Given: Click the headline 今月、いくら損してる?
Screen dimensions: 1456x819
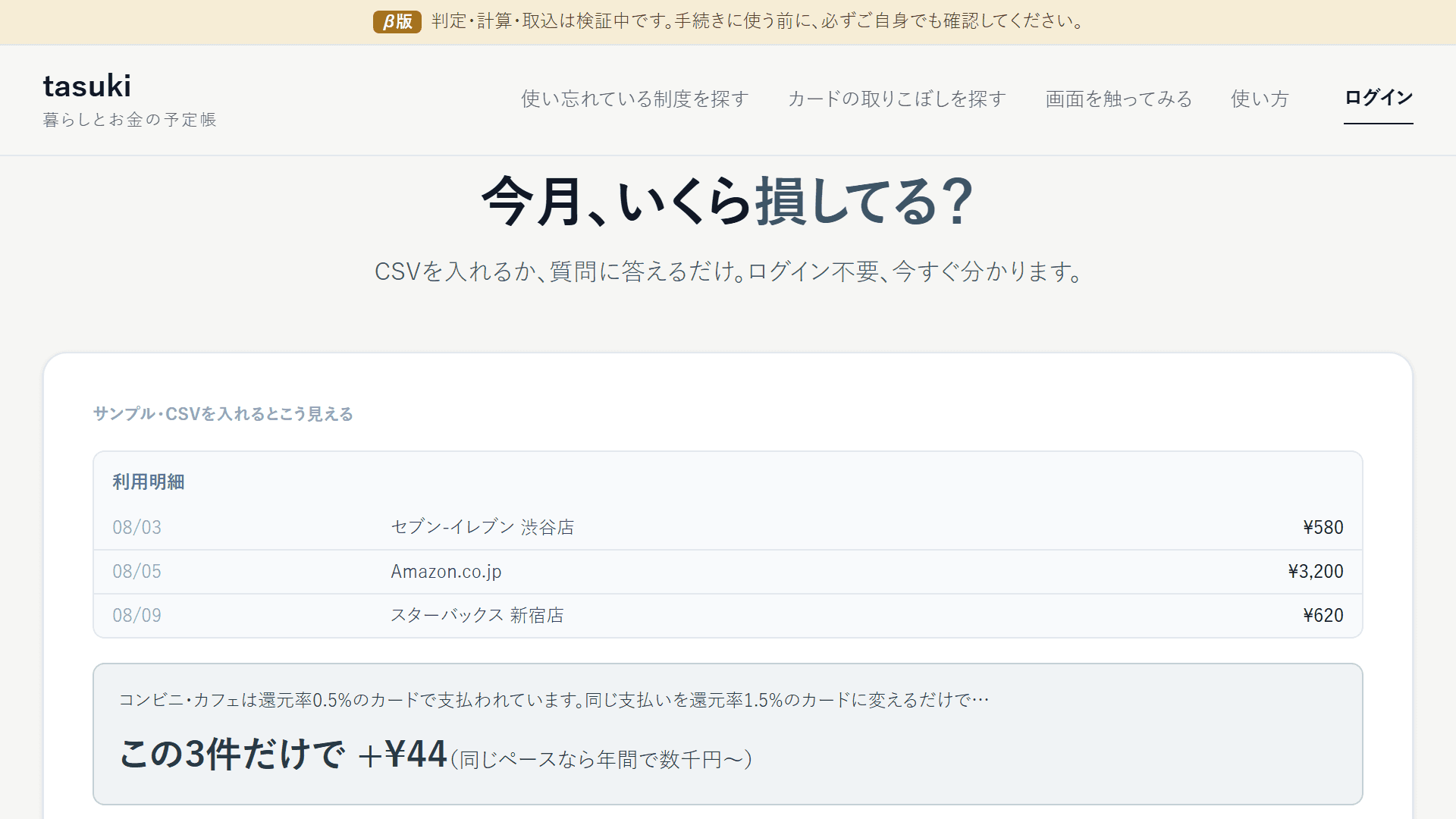Looking at the screenshot, I should pyautogui.click(x=728, y=202).
